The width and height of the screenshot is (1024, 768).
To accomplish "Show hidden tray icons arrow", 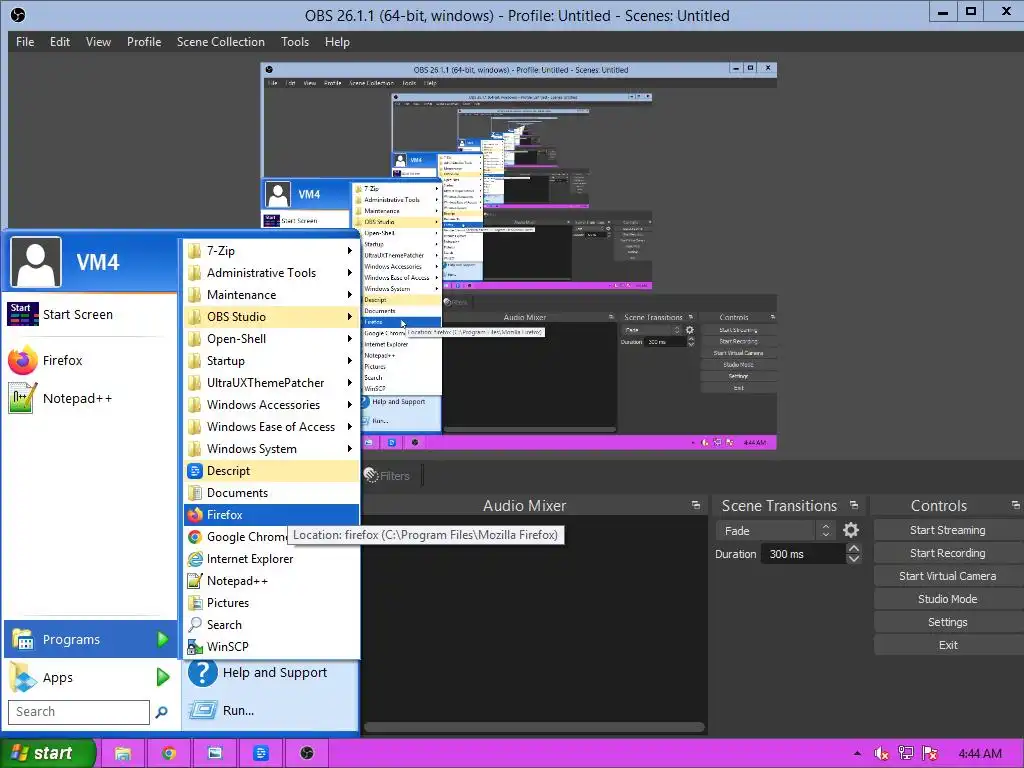I will 857,754.
